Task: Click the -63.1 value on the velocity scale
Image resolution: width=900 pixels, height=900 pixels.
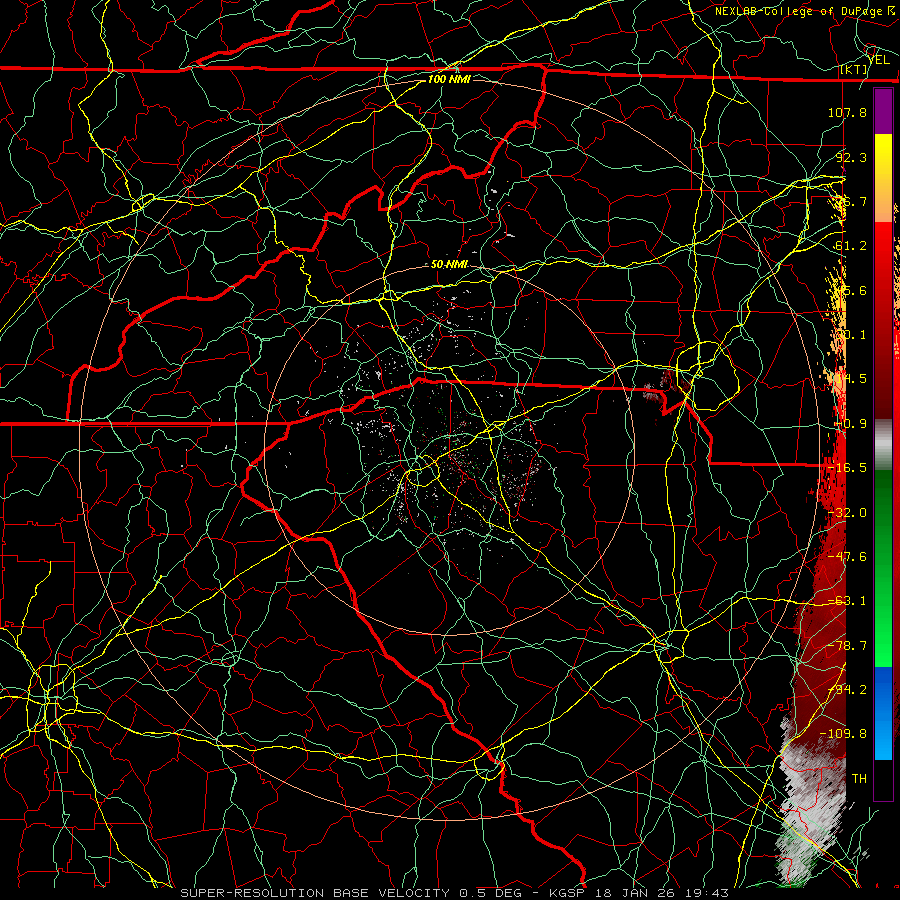Action: 847,601
